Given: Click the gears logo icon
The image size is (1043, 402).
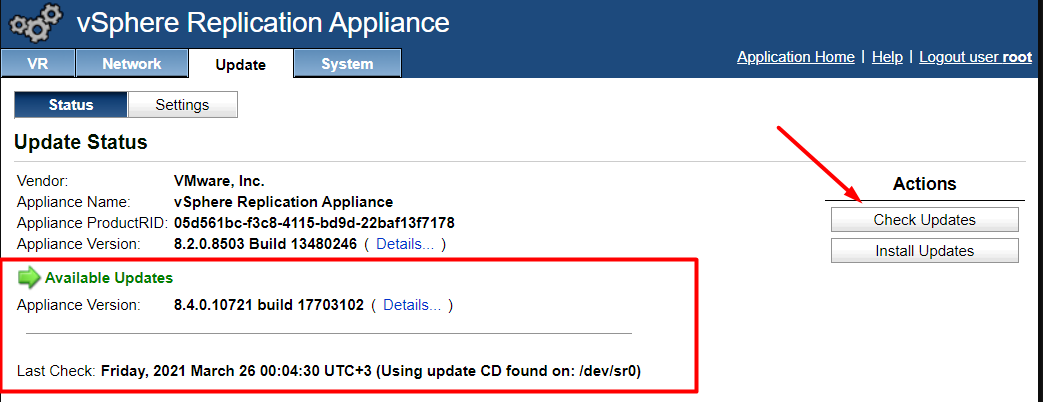Looking at the screenshot, I should click(35, 24).
